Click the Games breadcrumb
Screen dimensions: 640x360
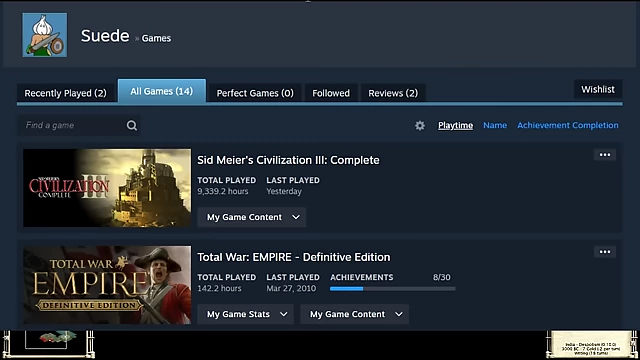156,38
